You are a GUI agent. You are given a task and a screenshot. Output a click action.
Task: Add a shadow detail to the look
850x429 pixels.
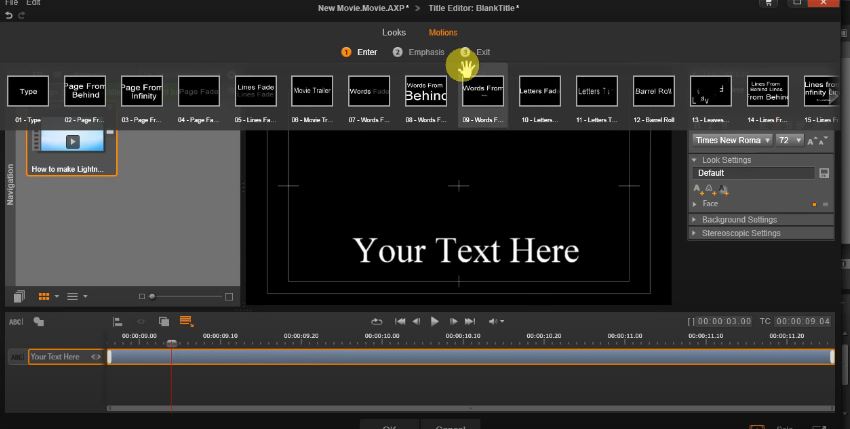pyautogui.click(x=723, y=189)
